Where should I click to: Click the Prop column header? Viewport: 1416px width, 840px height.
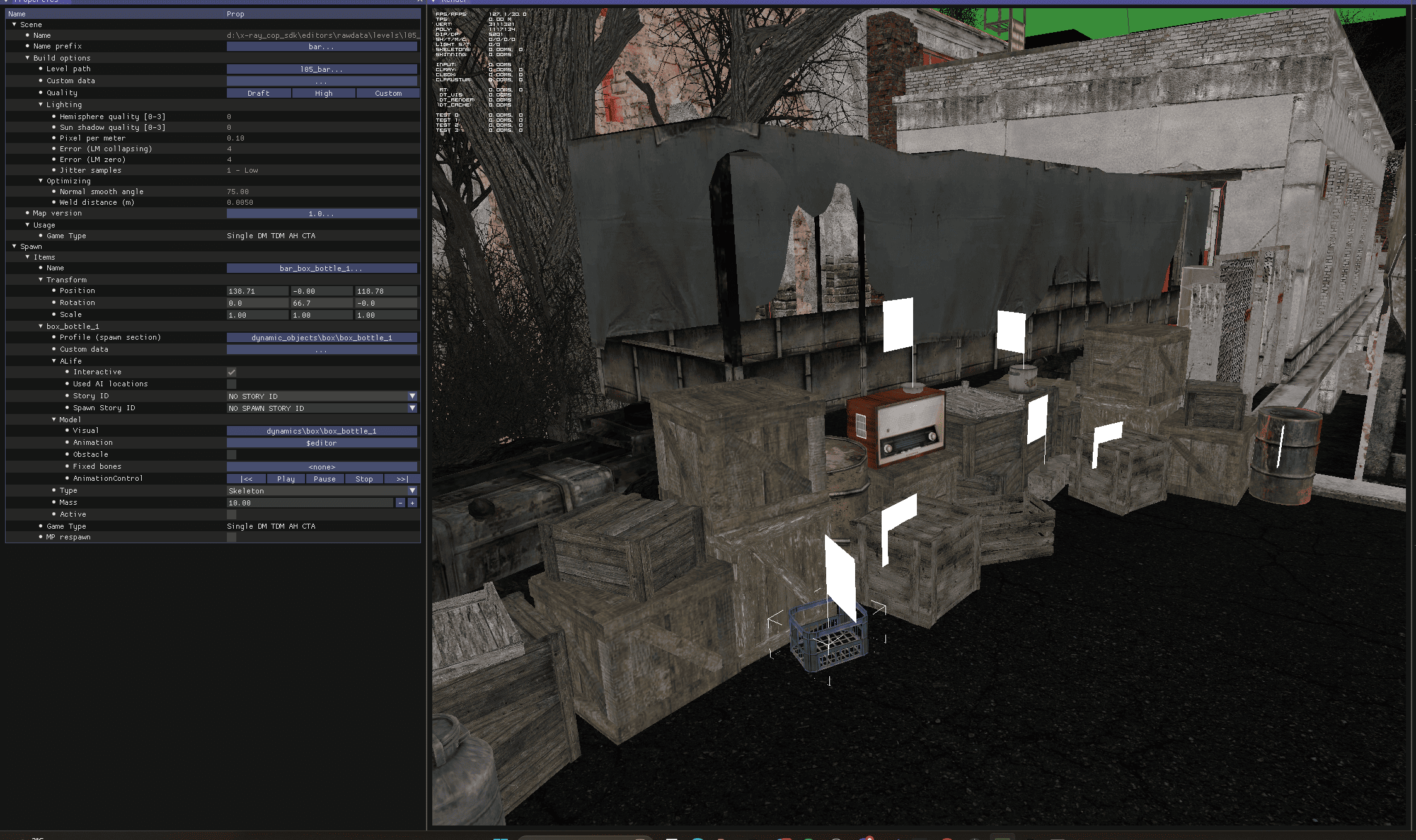236,14
